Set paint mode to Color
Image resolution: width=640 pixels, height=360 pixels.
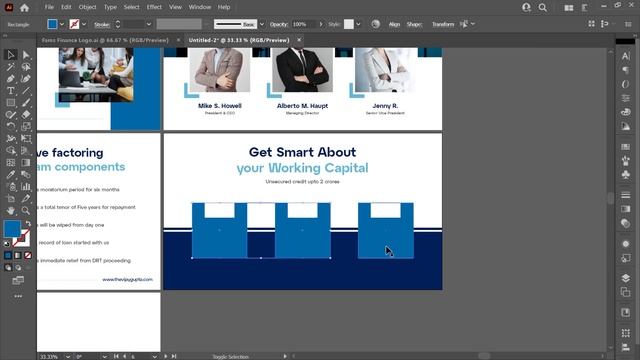pyautogui.click(x=8, y=256)
